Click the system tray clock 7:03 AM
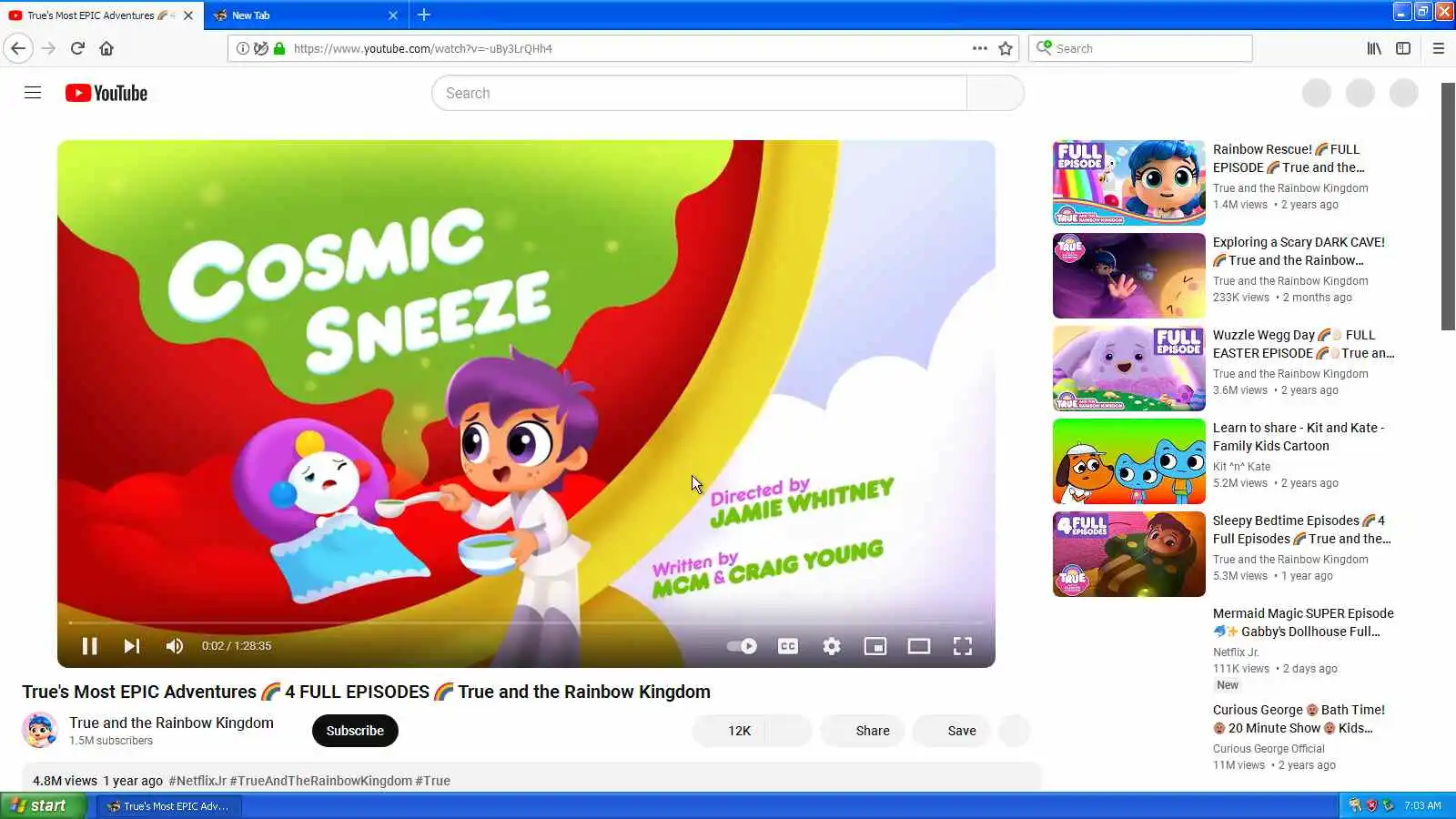The width and height of the screenshot is (1456, 819). [1422, 805]
